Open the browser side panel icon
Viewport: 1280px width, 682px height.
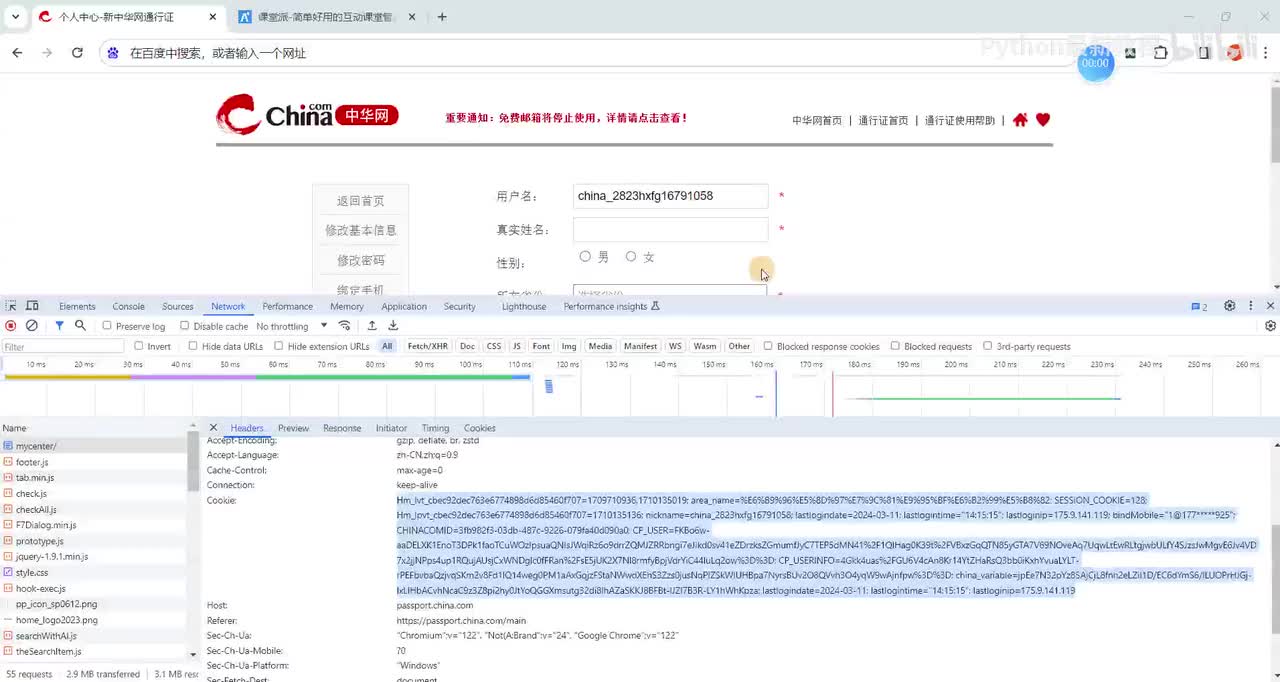1204,53
